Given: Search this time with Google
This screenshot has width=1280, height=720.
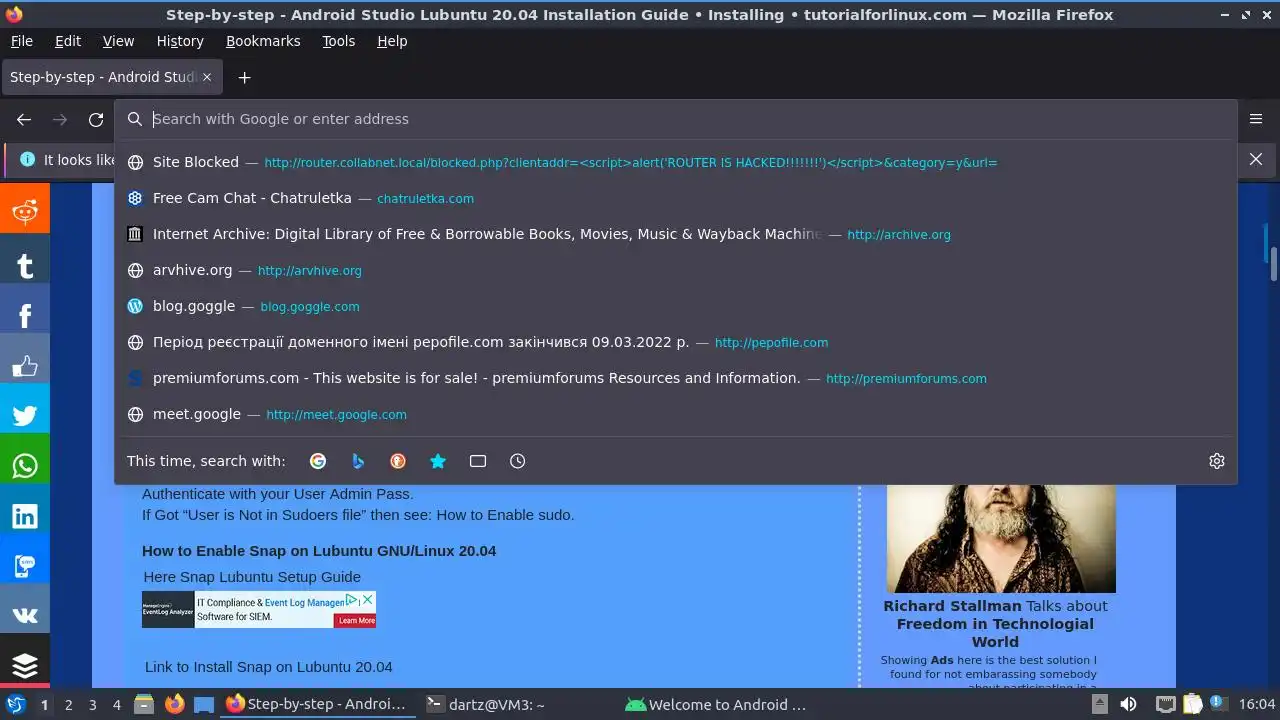Looking at the screenshot, I should [x=318, y=461].
